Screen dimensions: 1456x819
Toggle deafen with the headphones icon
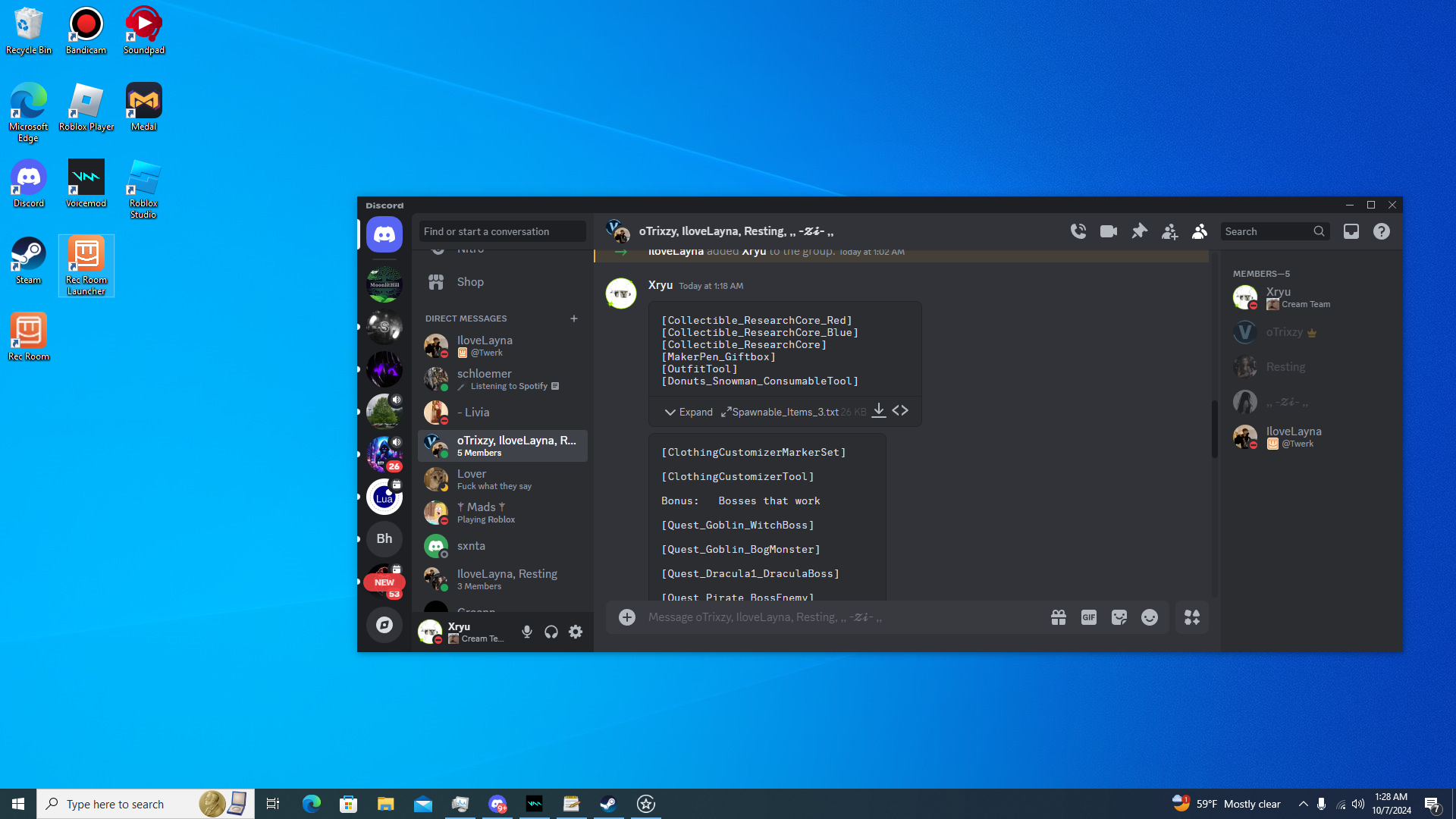pyautogui.click(x=551, y=632)
